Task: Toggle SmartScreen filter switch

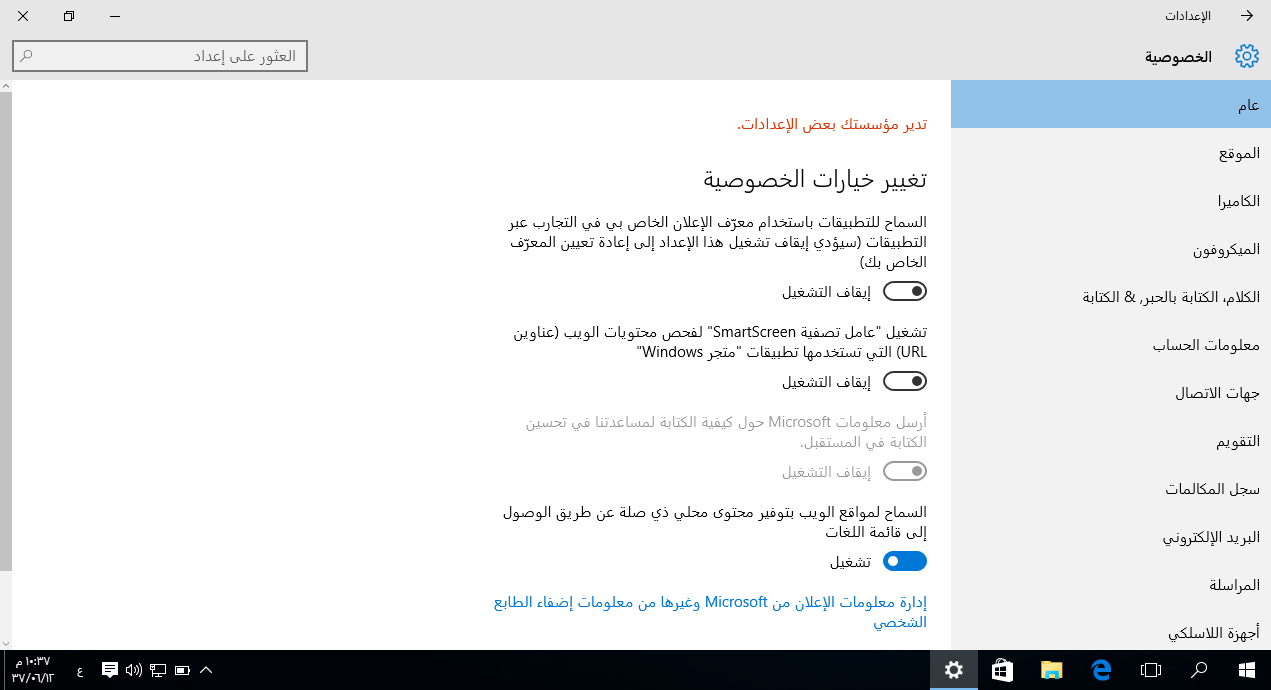Action: [905, 381]
